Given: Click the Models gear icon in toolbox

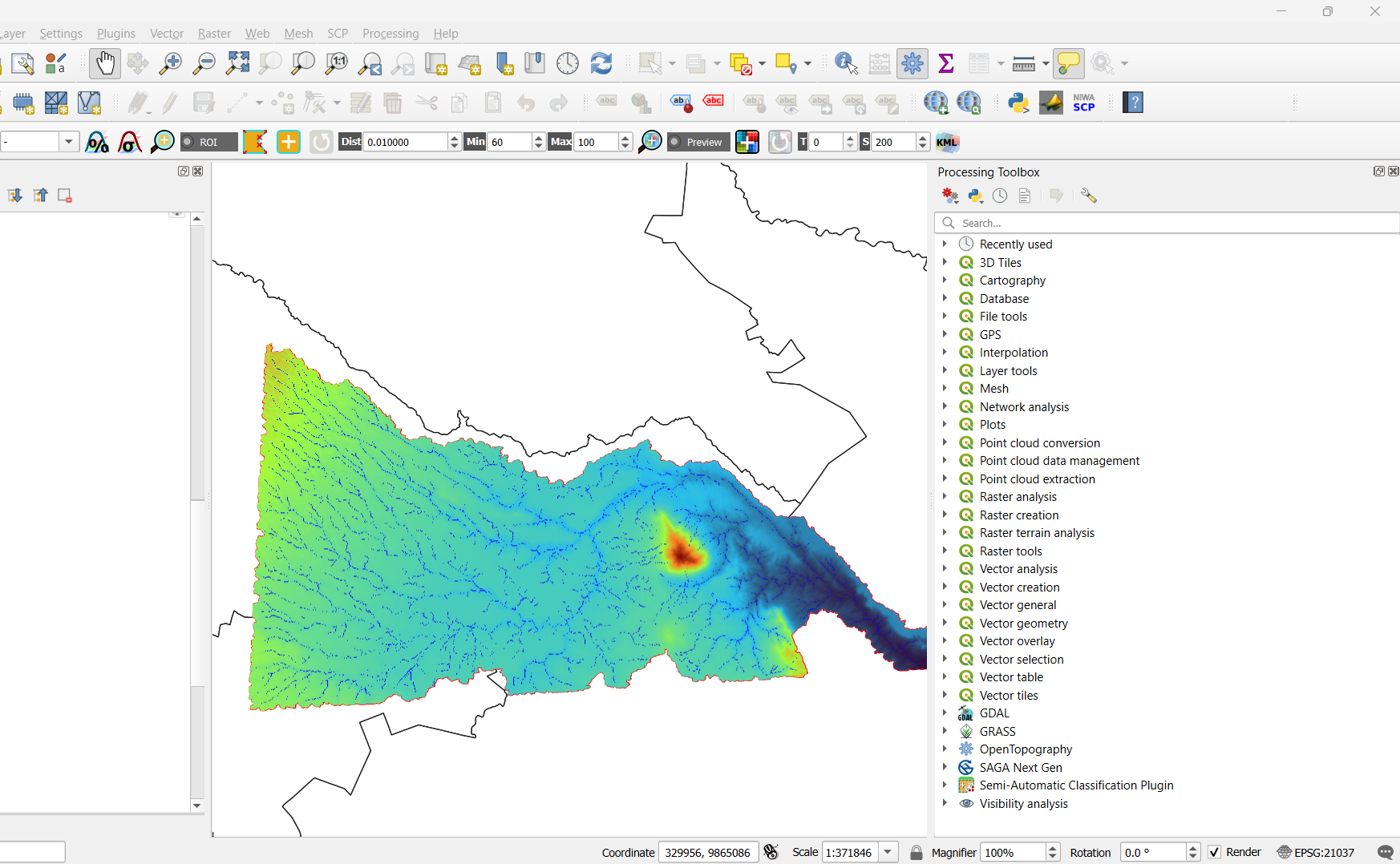Looking at the screenshot, I should coord(950,196).
